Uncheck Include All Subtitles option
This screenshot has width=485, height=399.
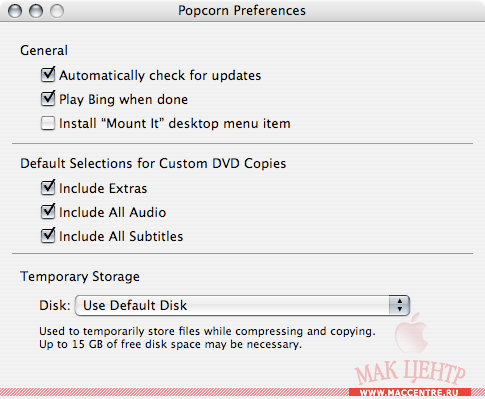[x=48, y=236]
